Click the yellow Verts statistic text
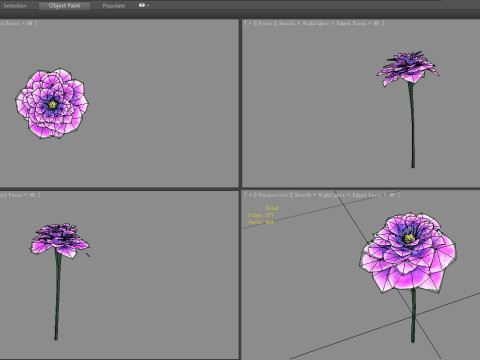This screenshot has width=480, height=360. [261, 222]
